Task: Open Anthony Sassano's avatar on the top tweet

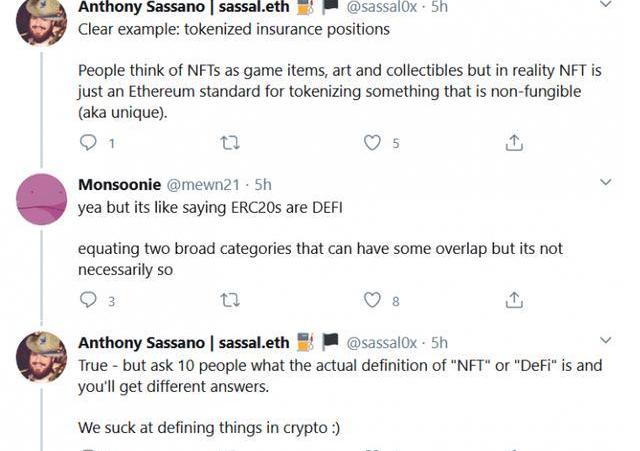Action: click(x=42, y=20)
